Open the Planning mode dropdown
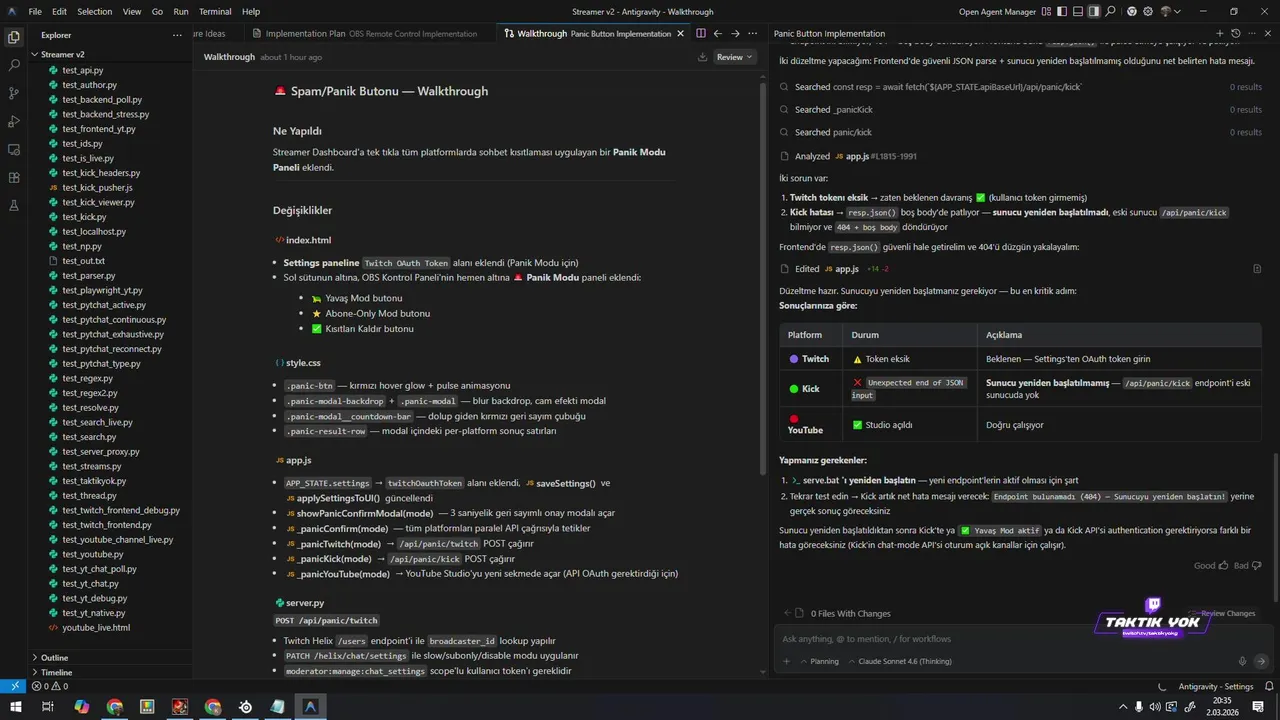1280x720 pixels. [x=818, y=661]
